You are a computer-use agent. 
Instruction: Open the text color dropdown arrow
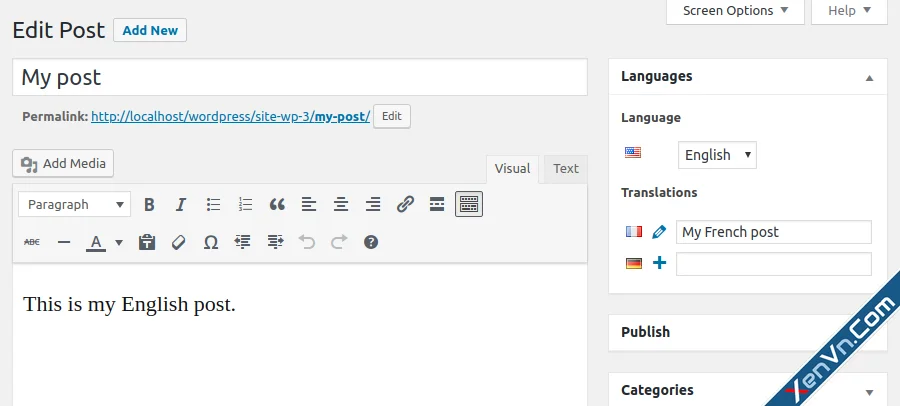coord(119,242)
